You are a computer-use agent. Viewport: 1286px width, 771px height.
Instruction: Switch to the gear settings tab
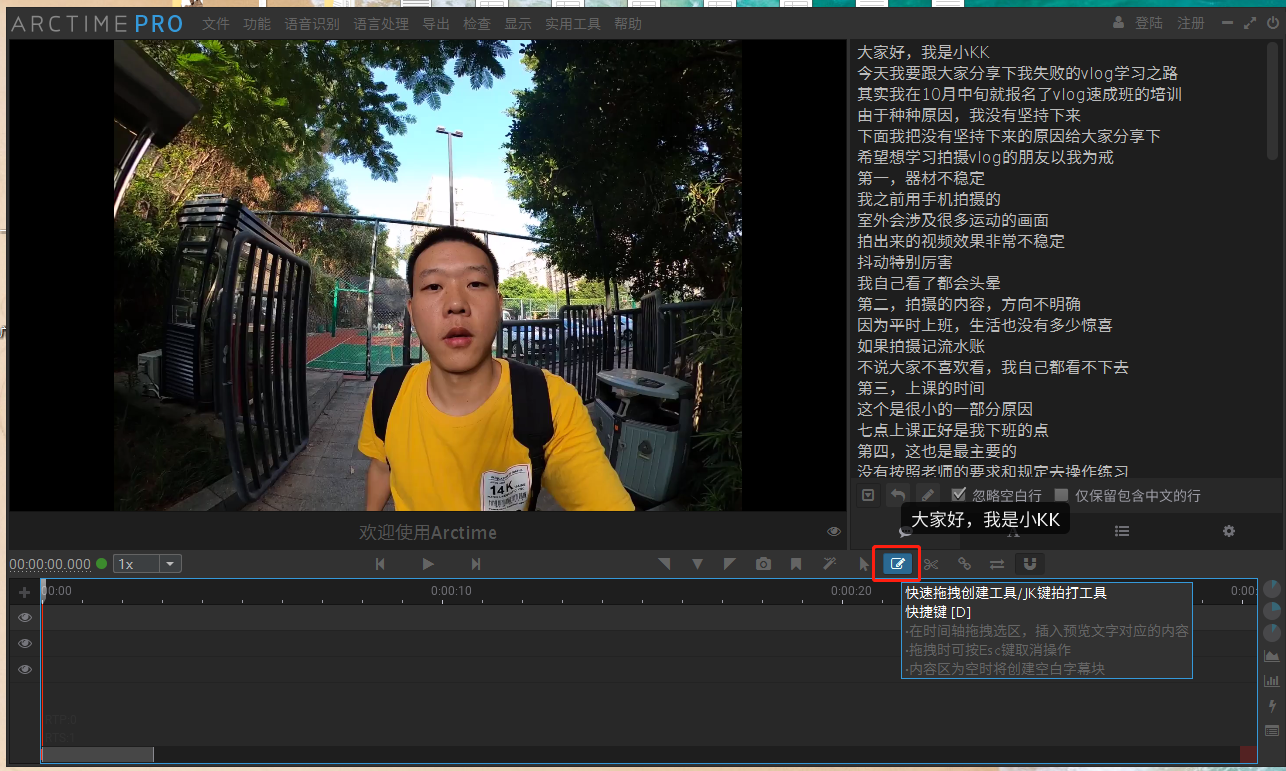coord(1228,531)
